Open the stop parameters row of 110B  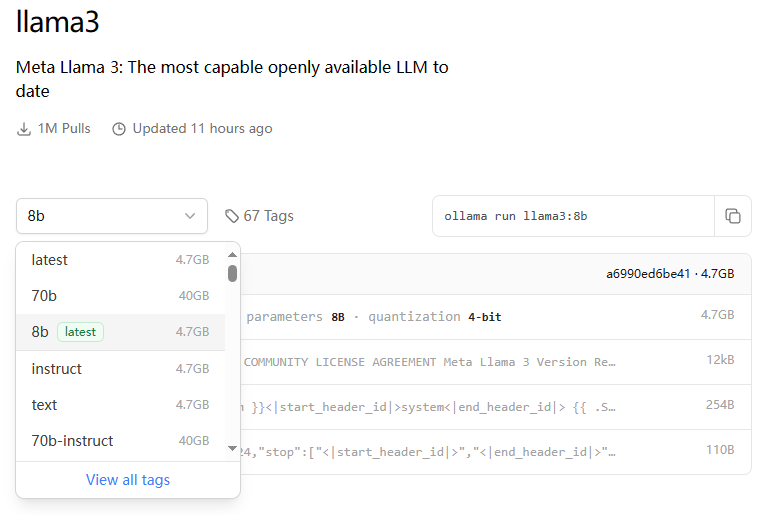coord(496,452)
